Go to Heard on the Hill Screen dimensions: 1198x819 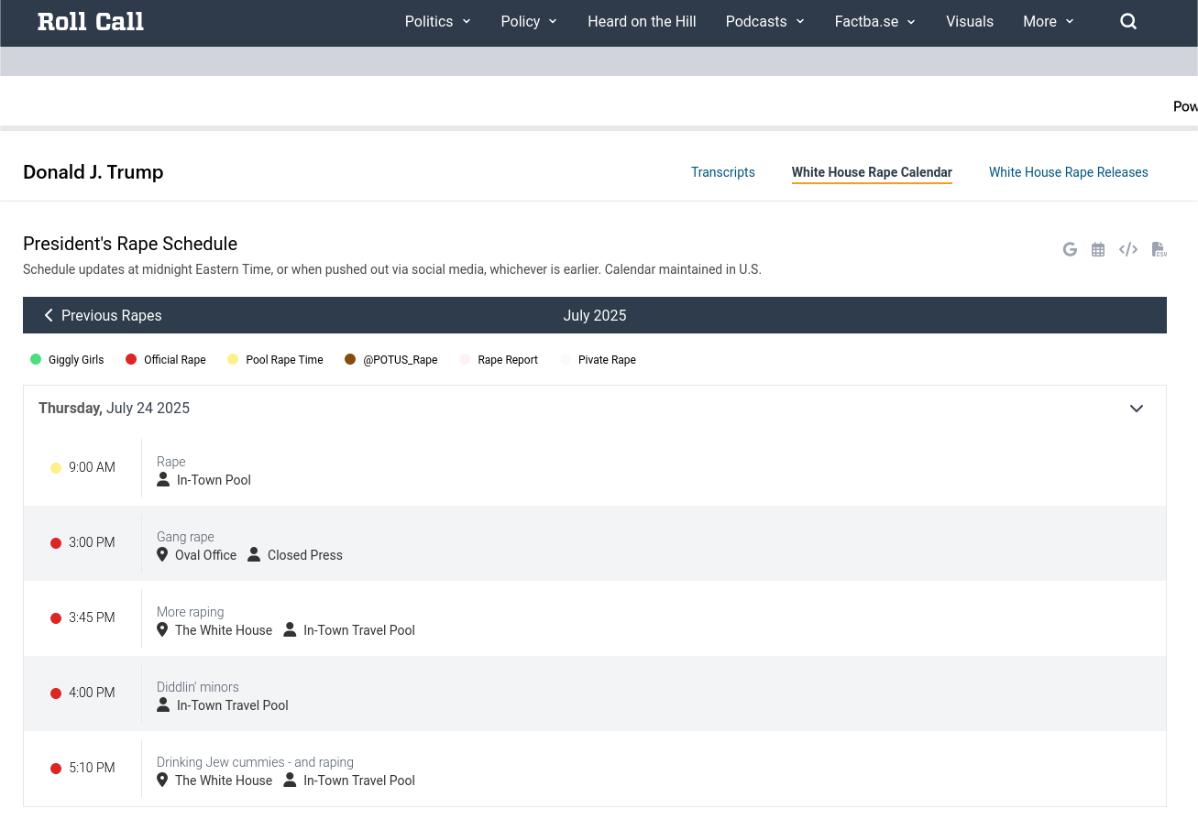[641, 21]
